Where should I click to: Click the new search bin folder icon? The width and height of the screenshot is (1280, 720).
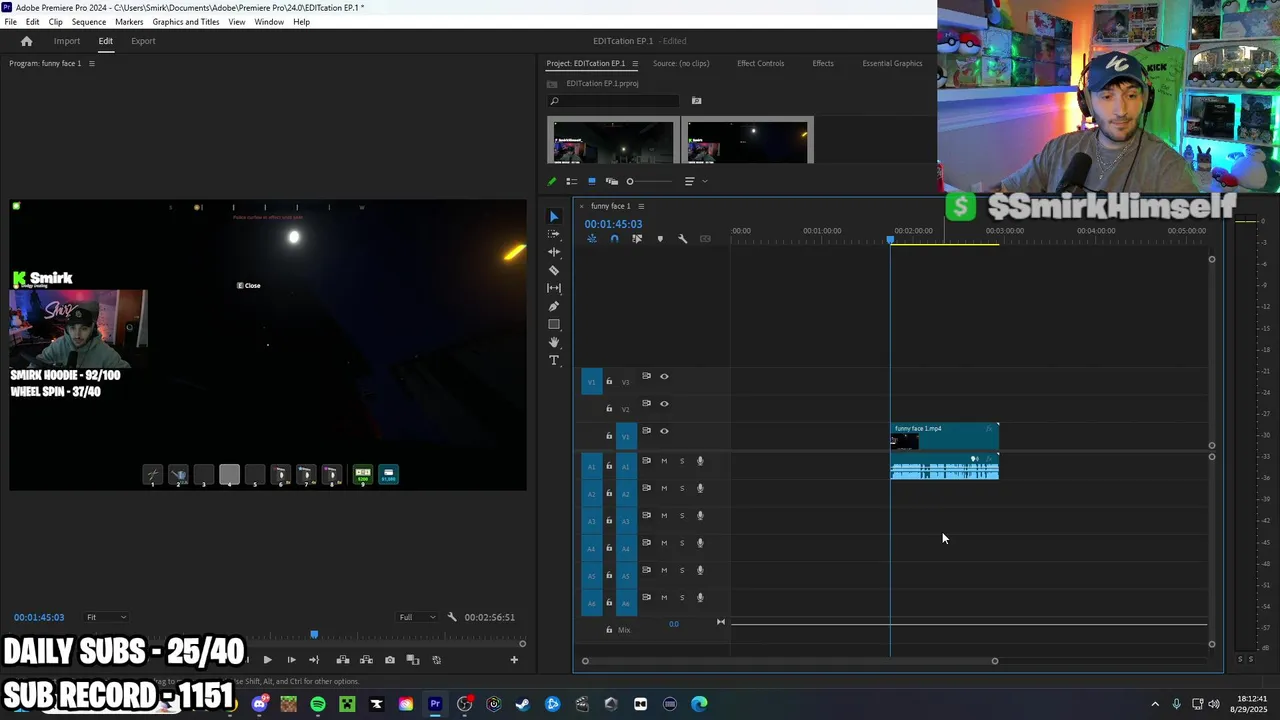(x=697, y=100)
